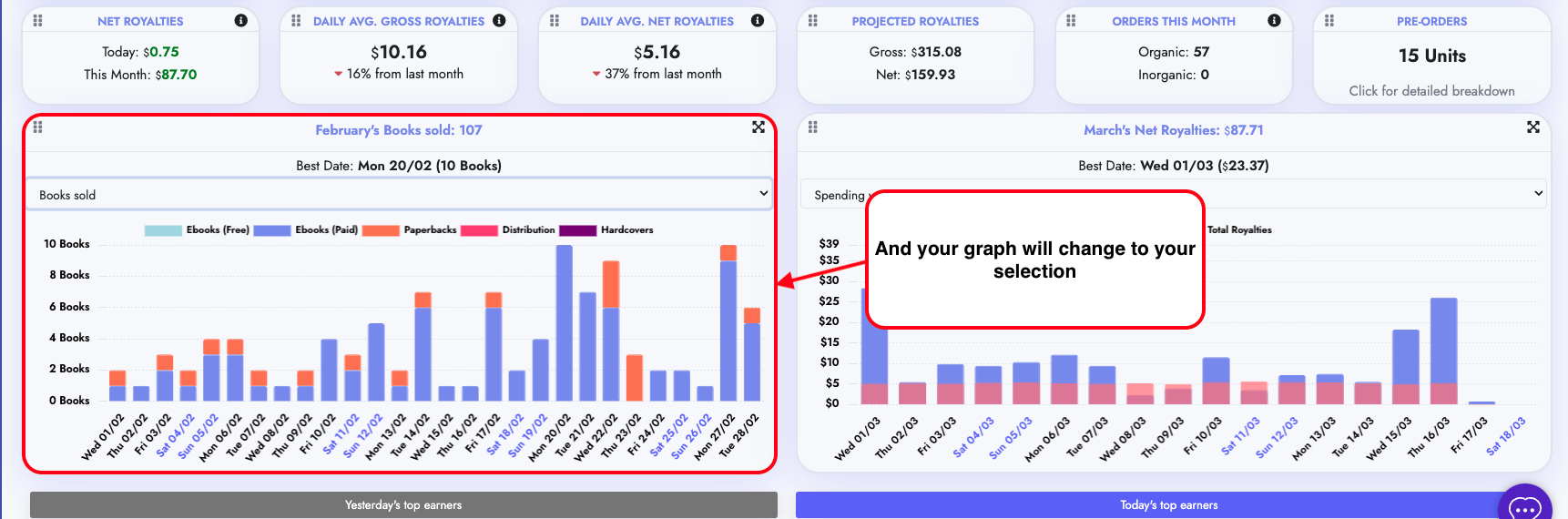This screenshot has width=1568, height=519.
Task: Click drag handle on Net Royalties card
Action: point(37,20)
